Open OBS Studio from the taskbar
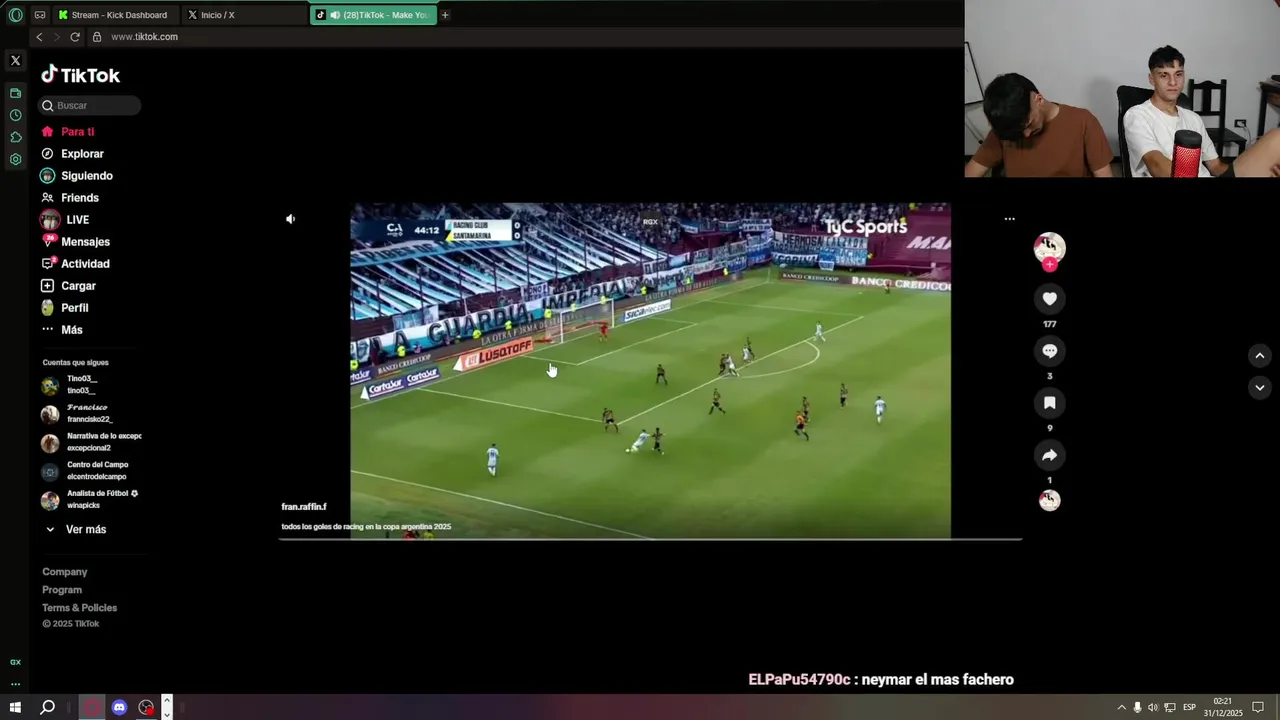1280x720 pixels. [x=147, y=707]
